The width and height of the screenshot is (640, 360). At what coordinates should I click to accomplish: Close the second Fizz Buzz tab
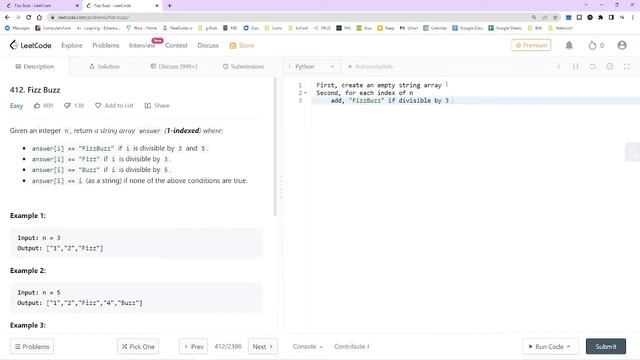(157, 6)
